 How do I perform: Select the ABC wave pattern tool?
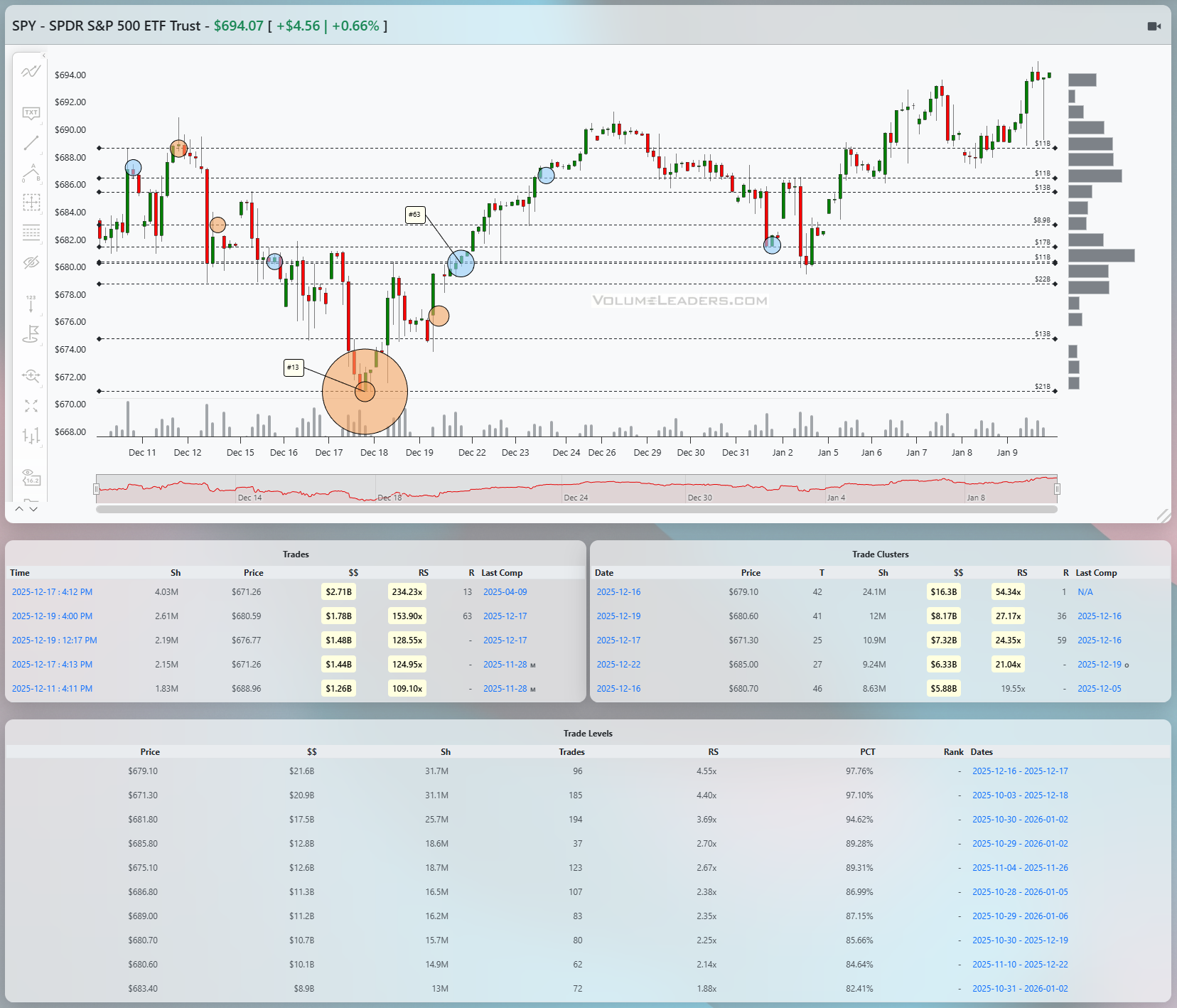[31, 173]
